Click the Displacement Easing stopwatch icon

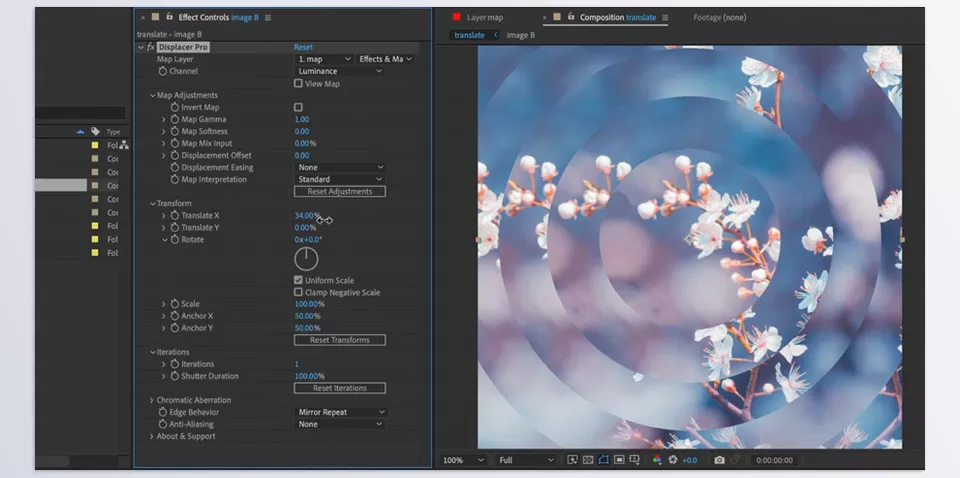coord(175,167)
